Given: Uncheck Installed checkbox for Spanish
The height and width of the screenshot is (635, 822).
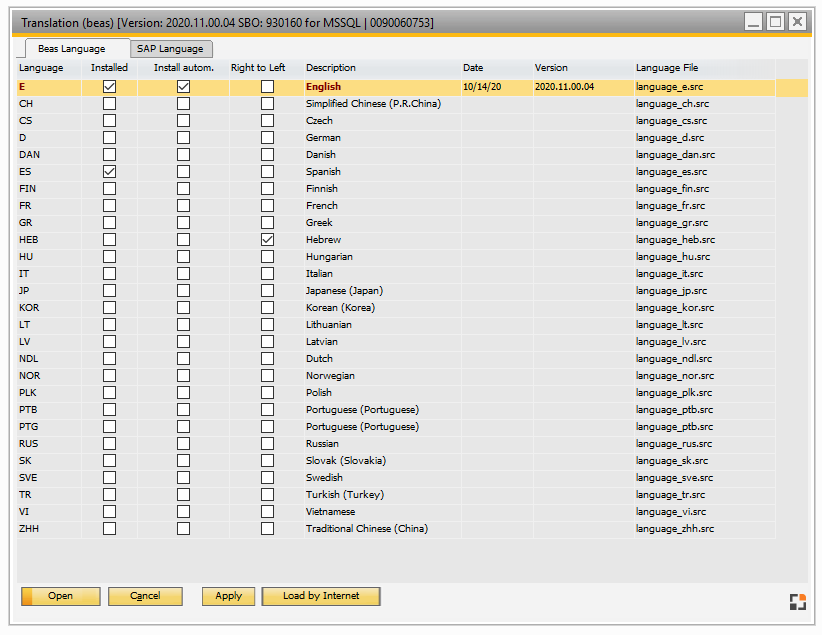Looking at the screenshot, I should (x=110, y=172).
